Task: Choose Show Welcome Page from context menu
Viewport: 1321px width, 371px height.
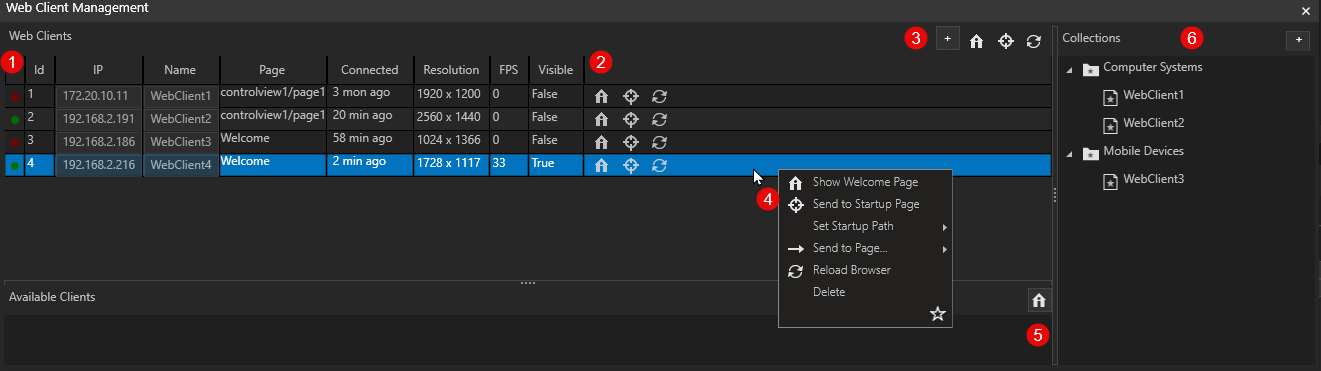Action: click(865, 182)
